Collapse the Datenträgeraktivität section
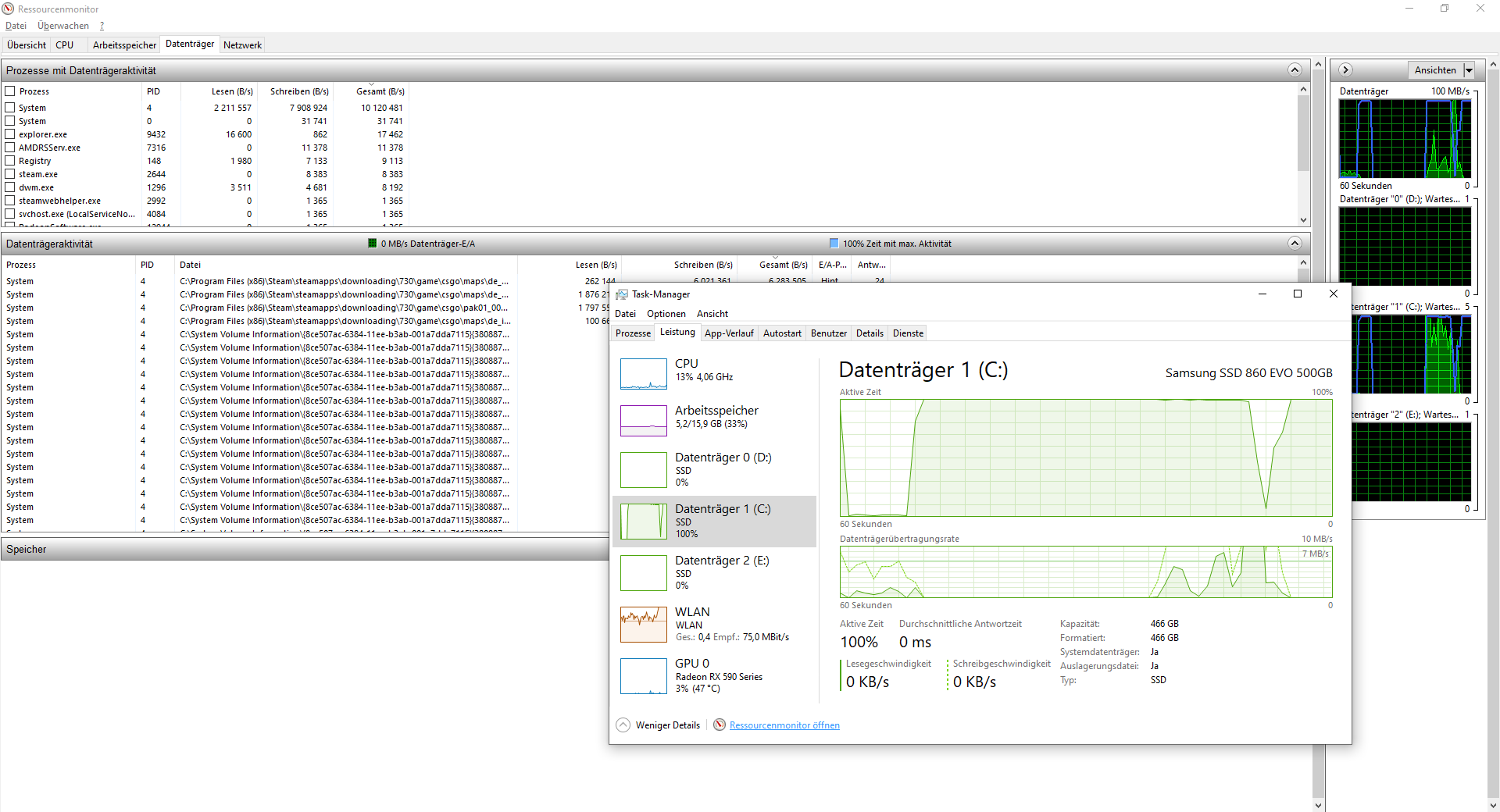 tap(1295, 244)
